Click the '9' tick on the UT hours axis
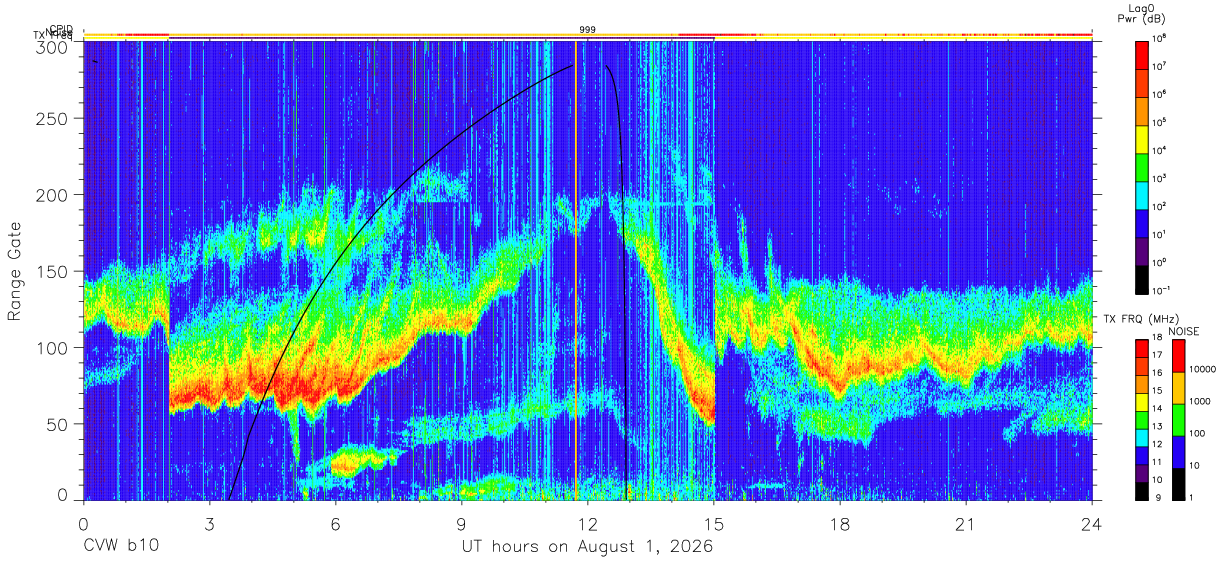This screenshot has height=567, width=1228. (x=462, y=524)
